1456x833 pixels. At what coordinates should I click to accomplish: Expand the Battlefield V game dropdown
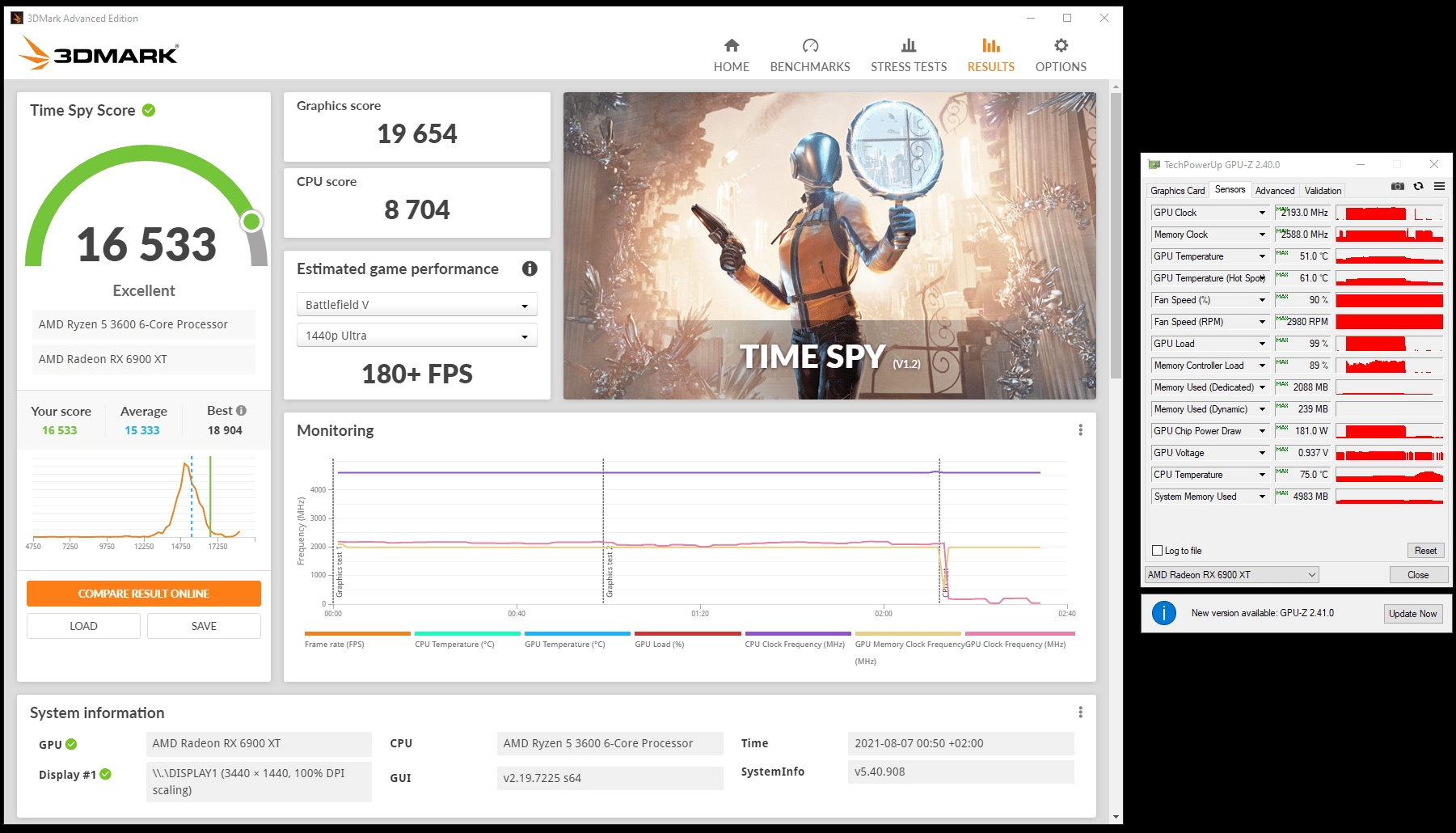click(417, 305)
